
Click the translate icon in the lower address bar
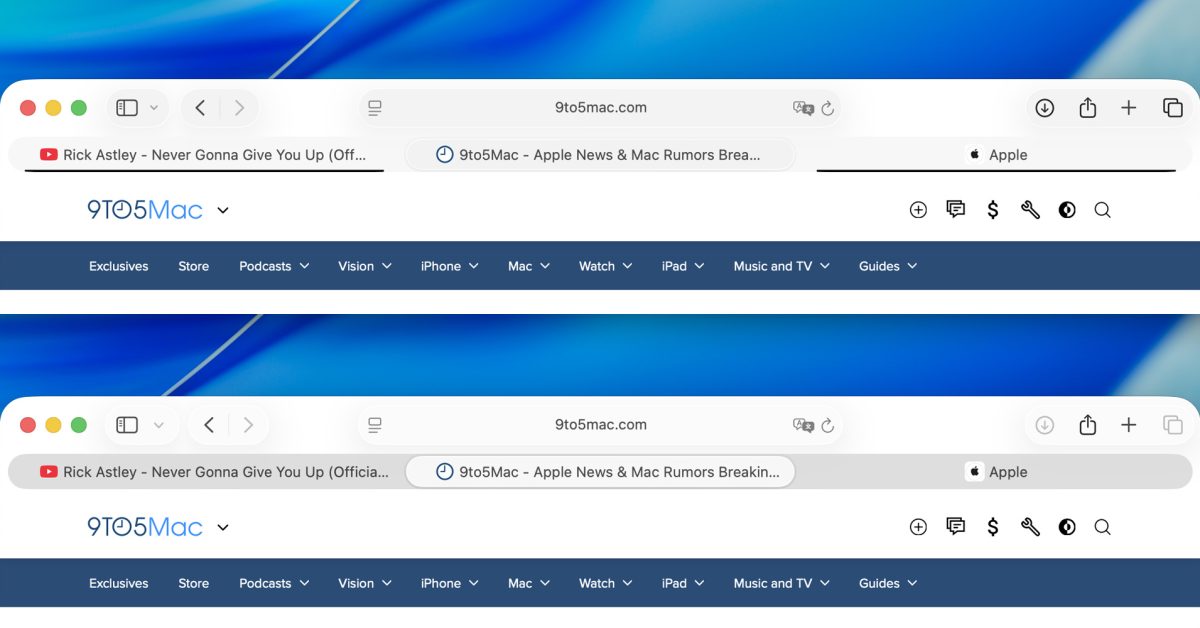(803, 425)
